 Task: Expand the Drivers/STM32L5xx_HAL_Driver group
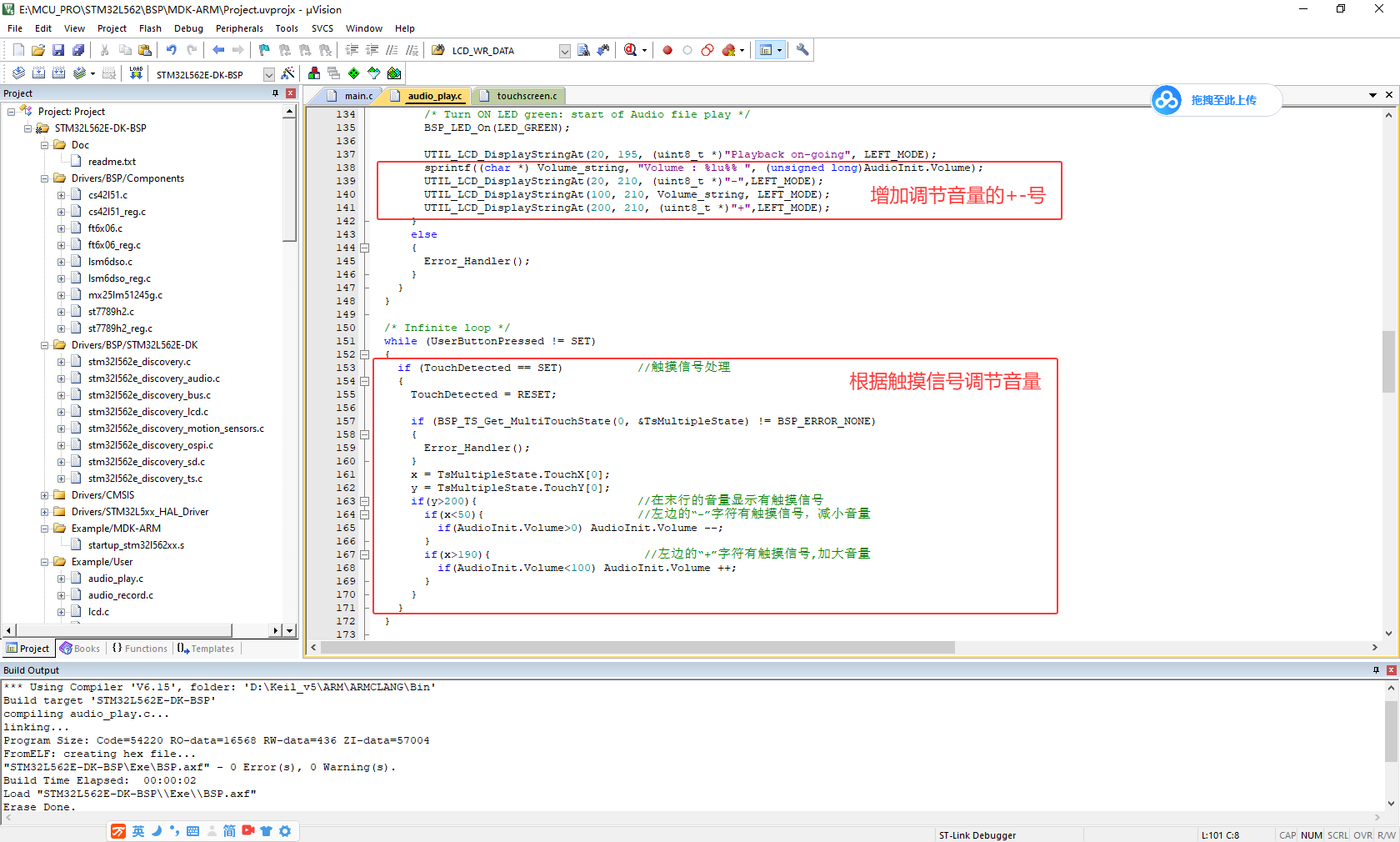[x=45, y=512]
